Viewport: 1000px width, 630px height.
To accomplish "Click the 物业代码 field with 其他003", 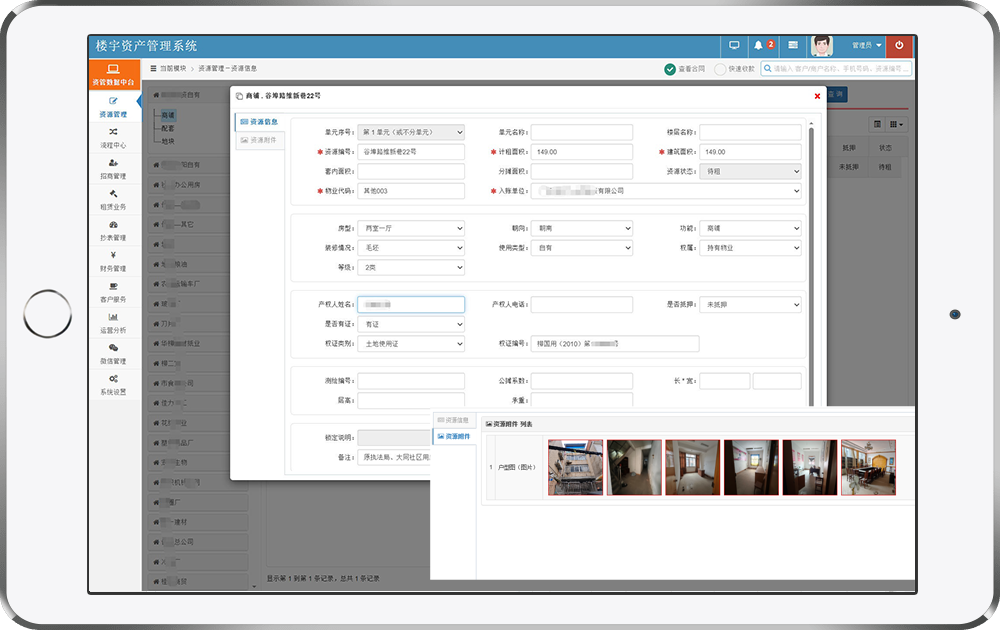I will click(411, 191).
